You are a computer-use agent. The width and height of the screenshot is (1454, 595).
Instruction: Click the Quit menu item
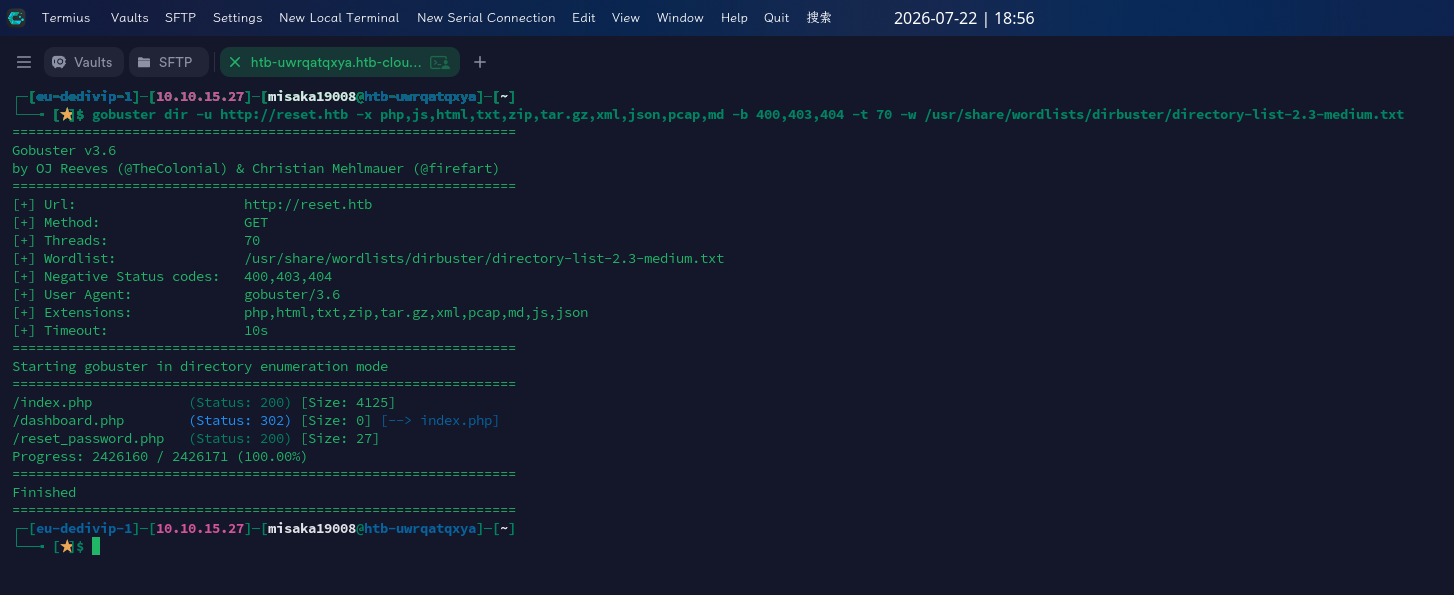click(777, 18)
